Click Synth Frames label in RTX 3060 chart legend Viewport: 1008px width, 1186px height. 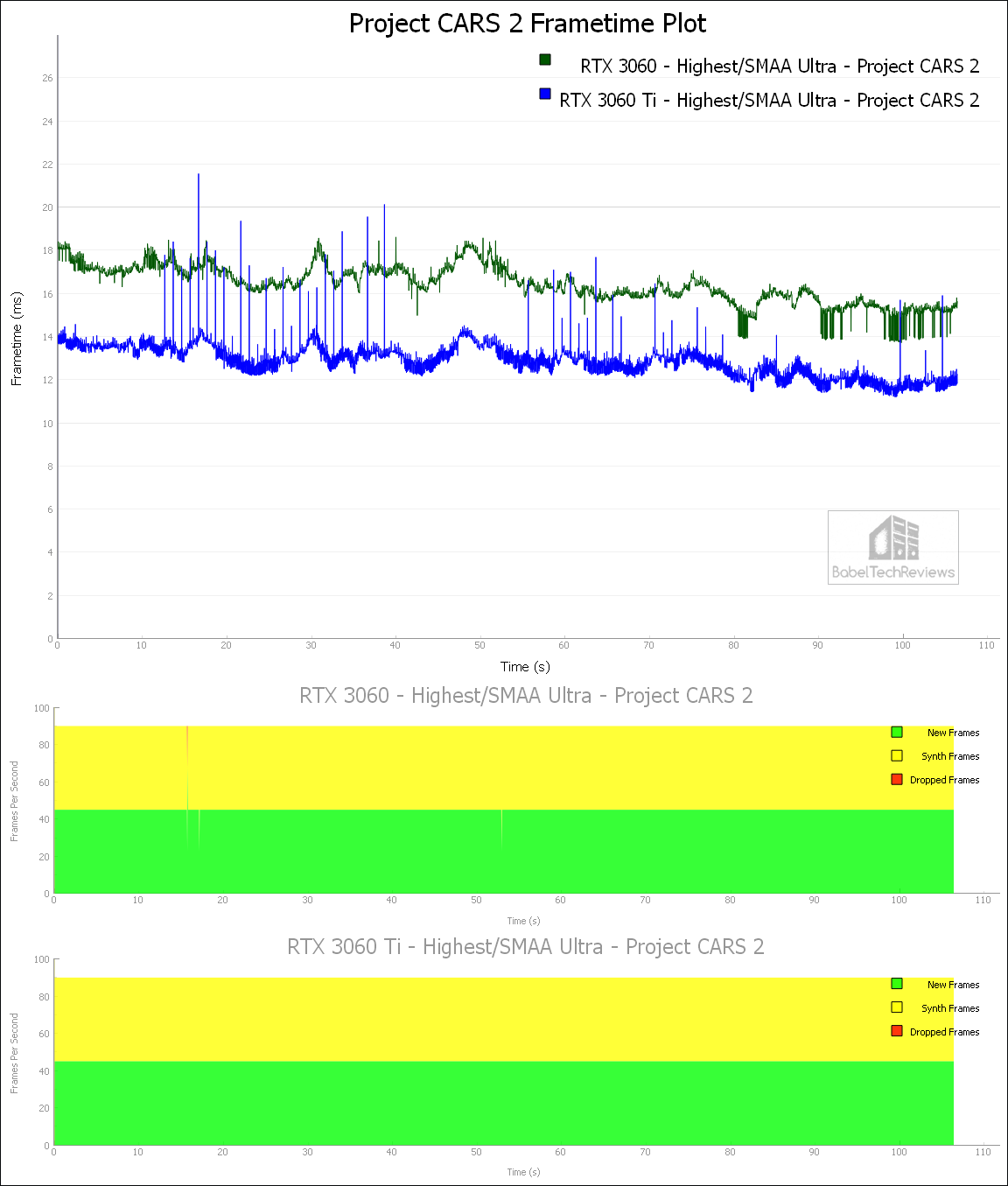(950, 756)
